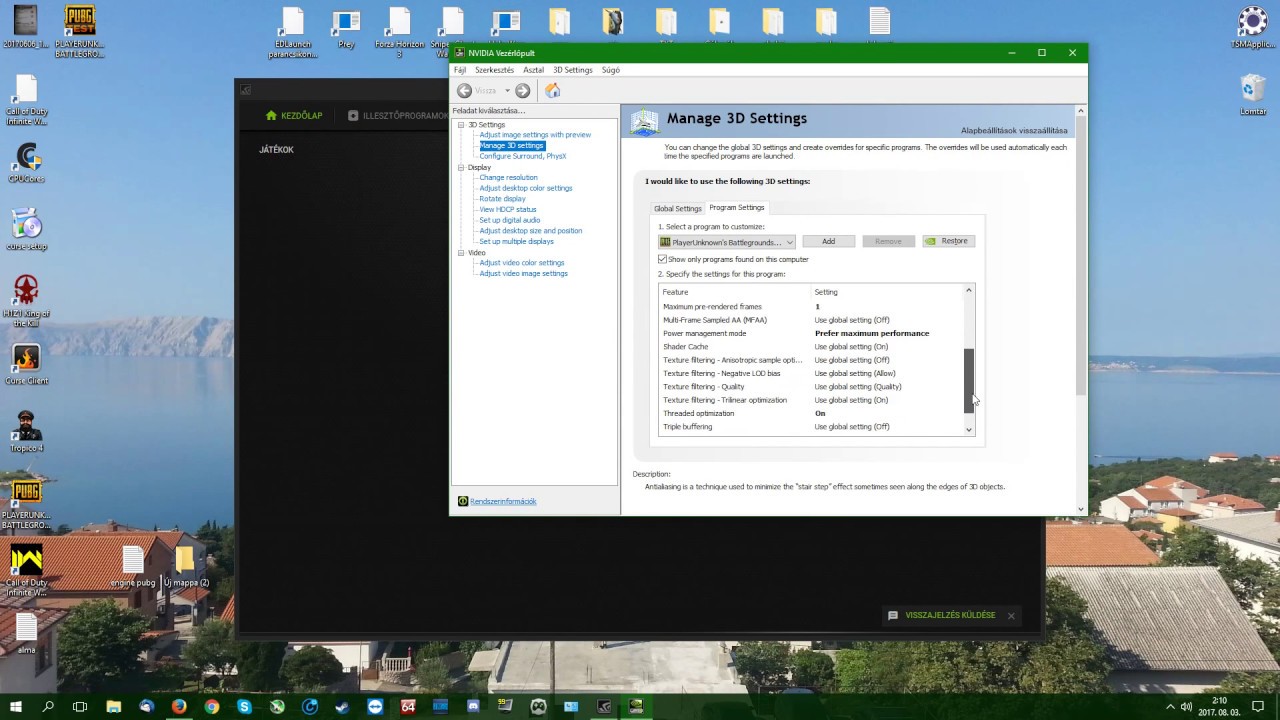The image size is (1280, 720).
Task: Select the Threaded optimization setting value
Action: 820,413
